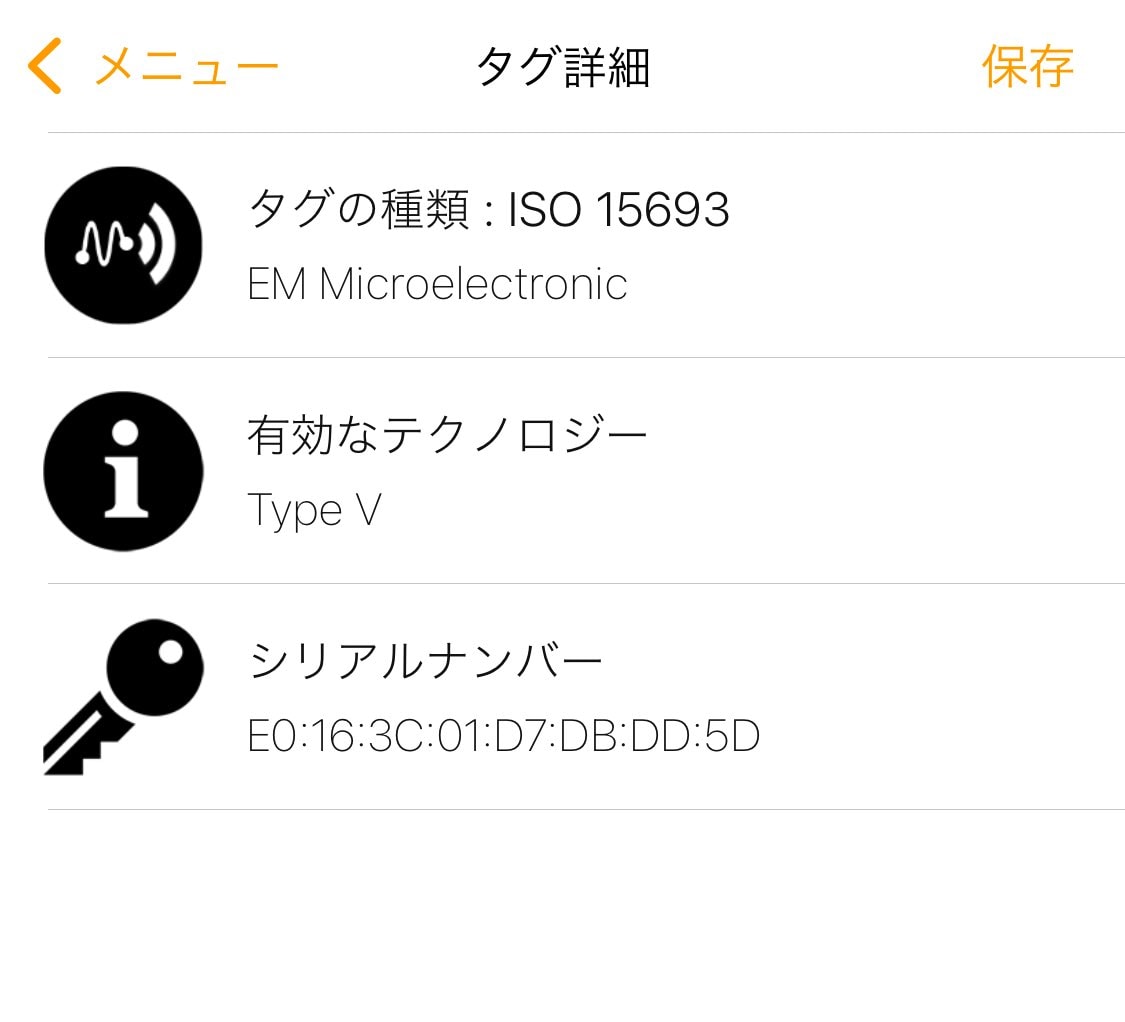The height and width of the screenshot is (1022, 1125).
Task: Tap the NFC signal wave icon
Action: coord(123,245)
